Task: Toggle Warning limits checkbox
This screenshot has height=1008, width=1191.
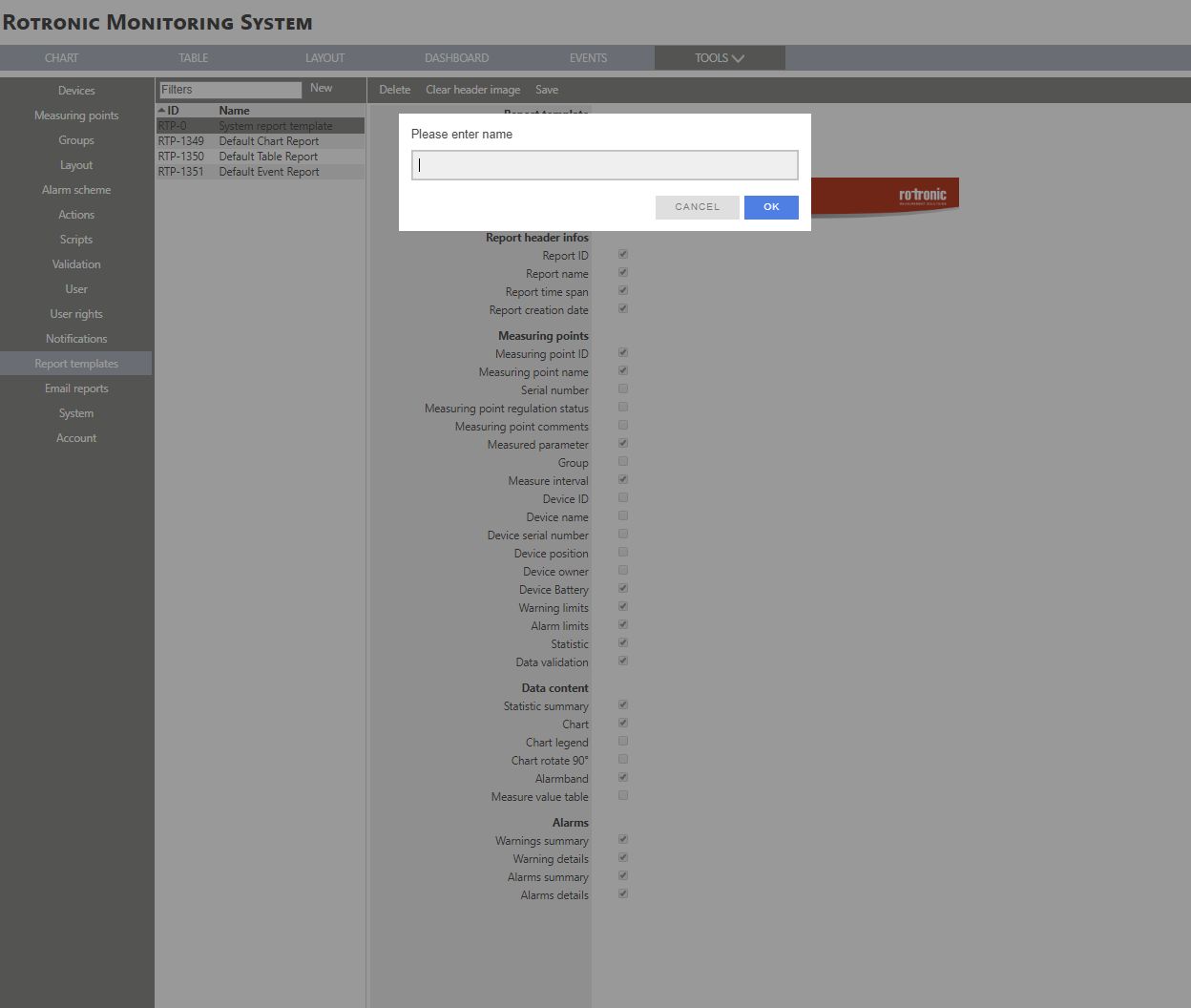Action: pos(623,607)
